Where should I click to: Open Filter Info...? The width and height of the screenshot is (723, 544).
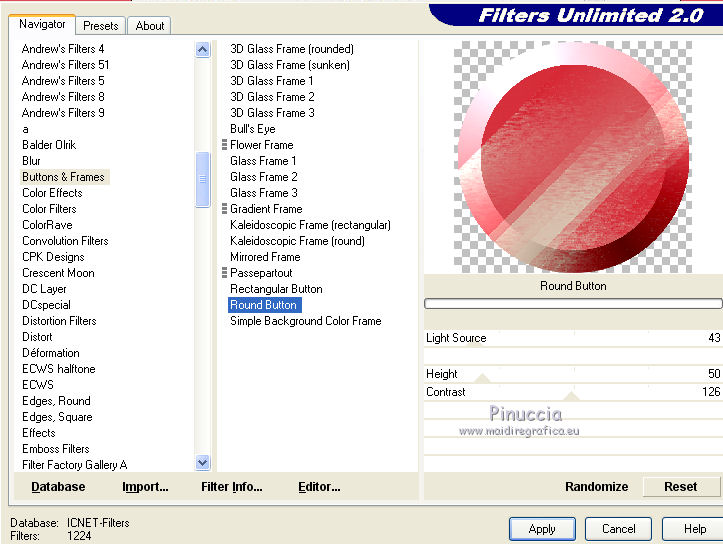tap(231, 487)
